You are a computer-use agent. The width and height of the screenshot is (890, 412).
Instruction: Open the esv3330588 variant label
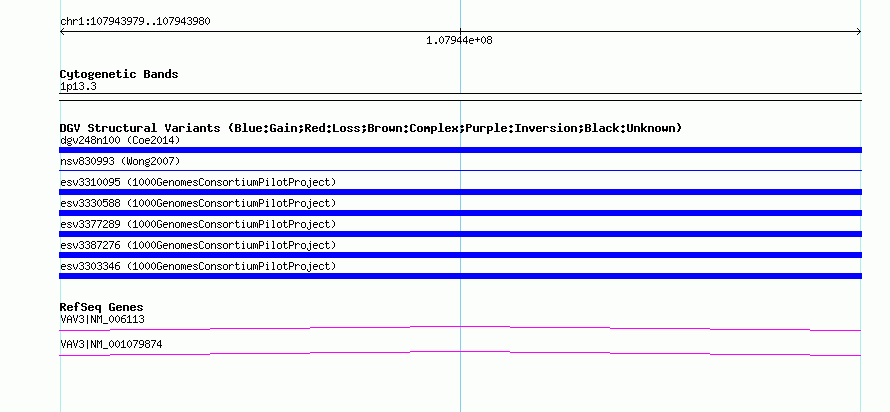[x=198, y=203]
